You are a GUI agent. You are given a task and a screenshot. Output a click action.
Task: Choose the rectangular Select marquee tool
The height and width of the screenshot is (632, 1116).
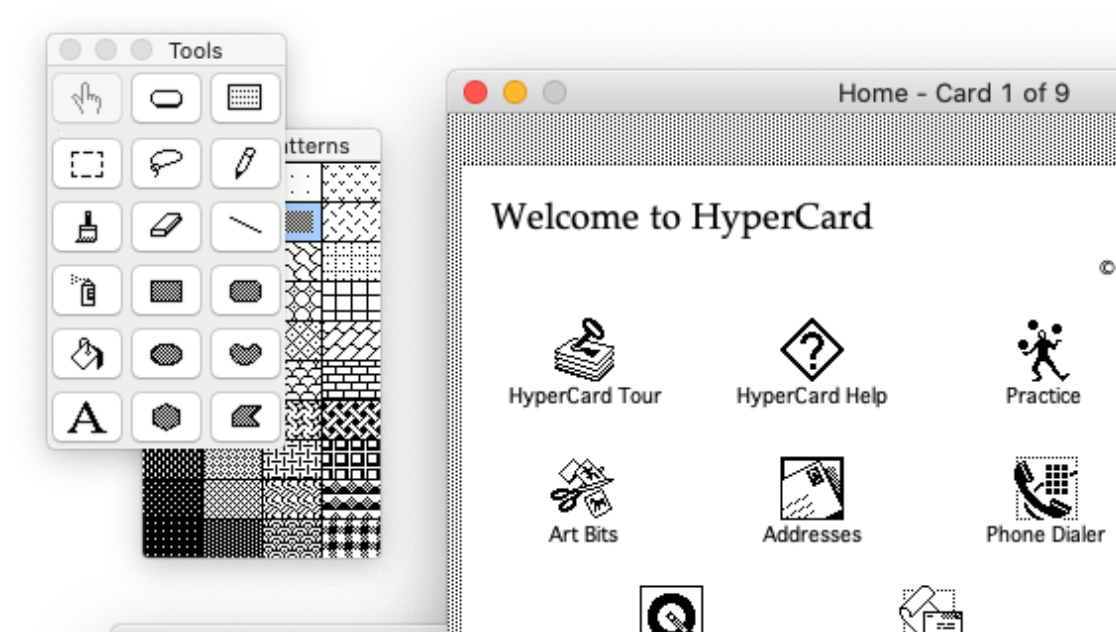[87, 163]
